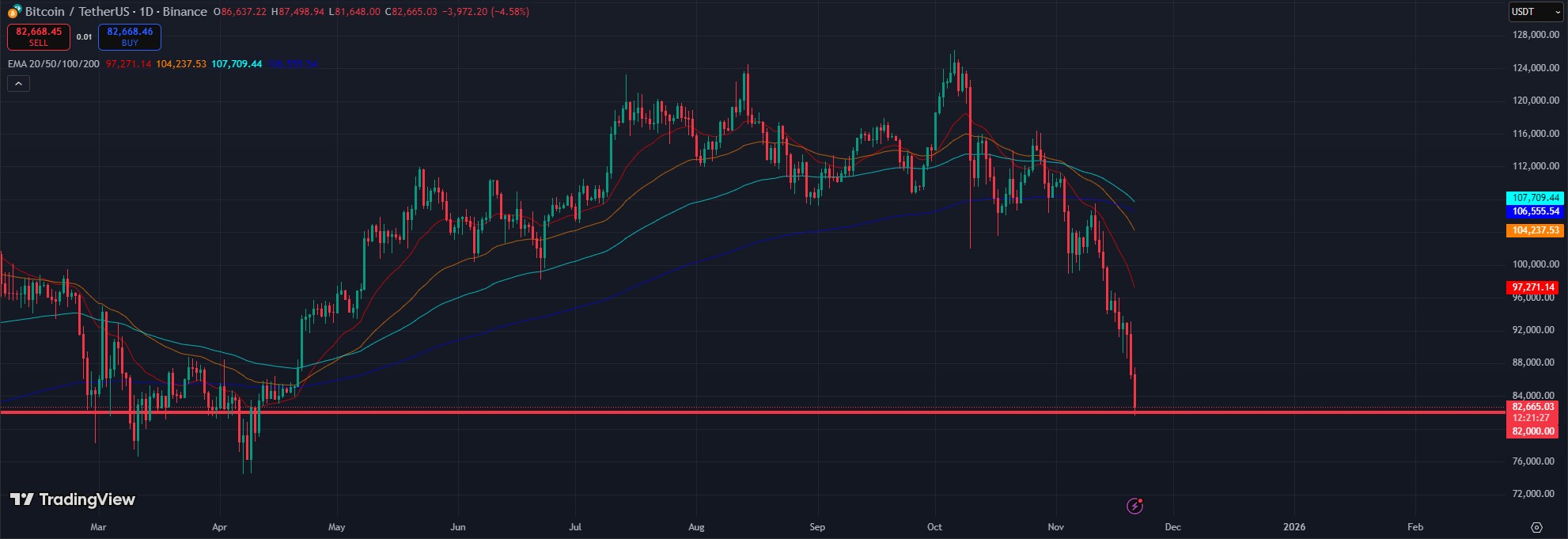Click the May label on the time axis
The width and height of the screenshot is (1568, 539).
pos(337,527)
